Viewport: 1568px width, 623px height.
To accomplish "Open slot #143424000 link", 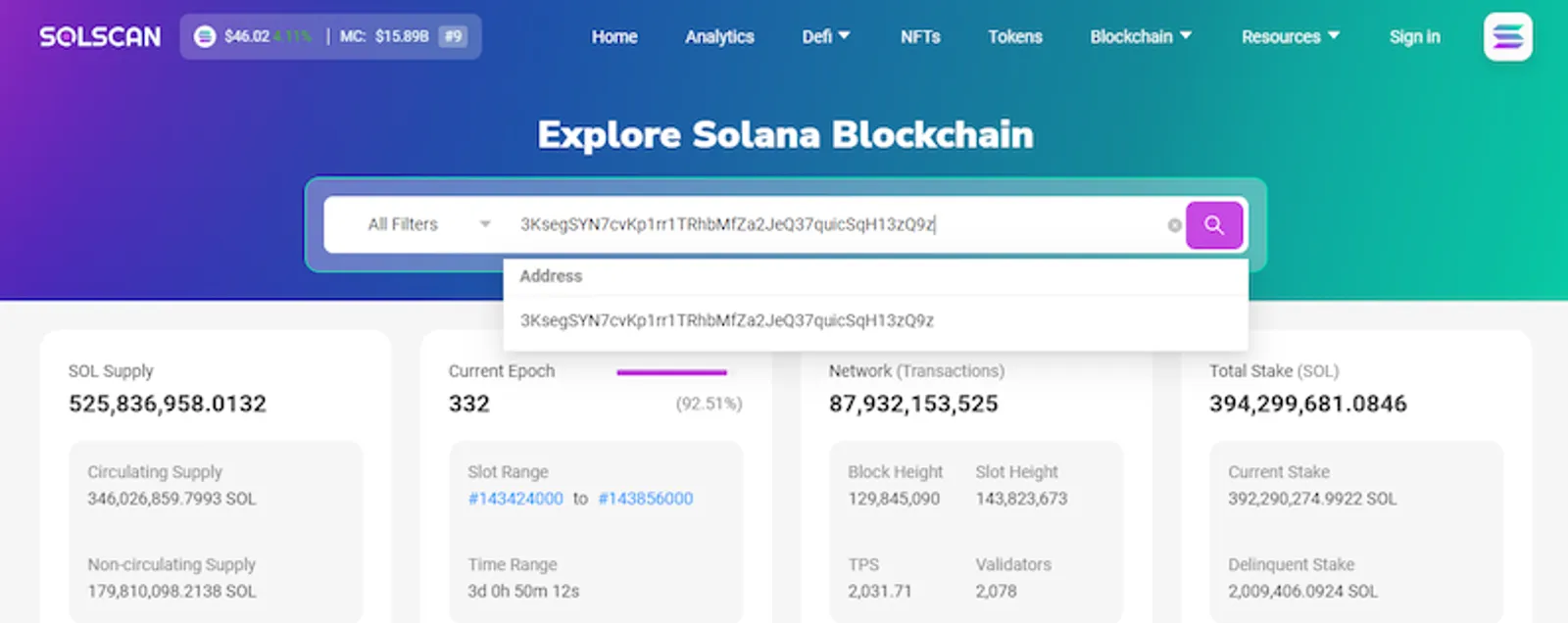I will click(x=515, y=499).
